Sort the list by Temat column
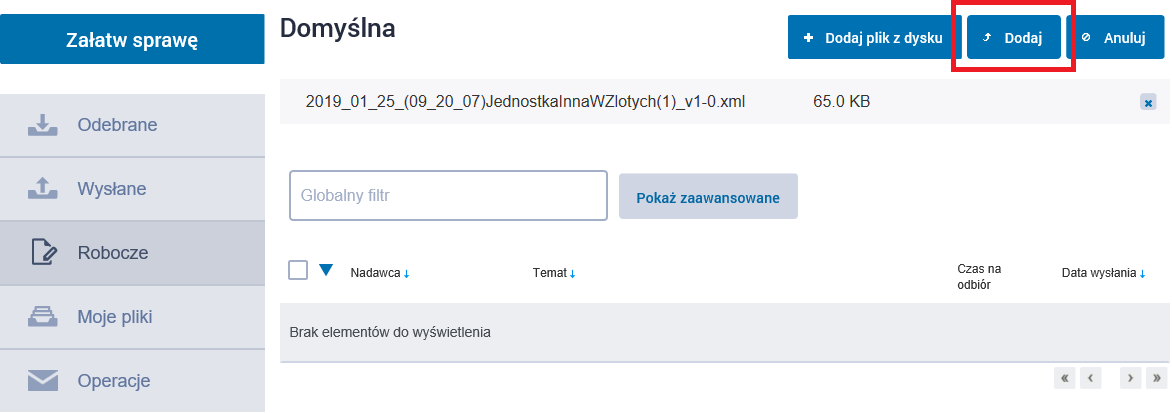Screen dimensions: 1172x413 tap(554, 273)
